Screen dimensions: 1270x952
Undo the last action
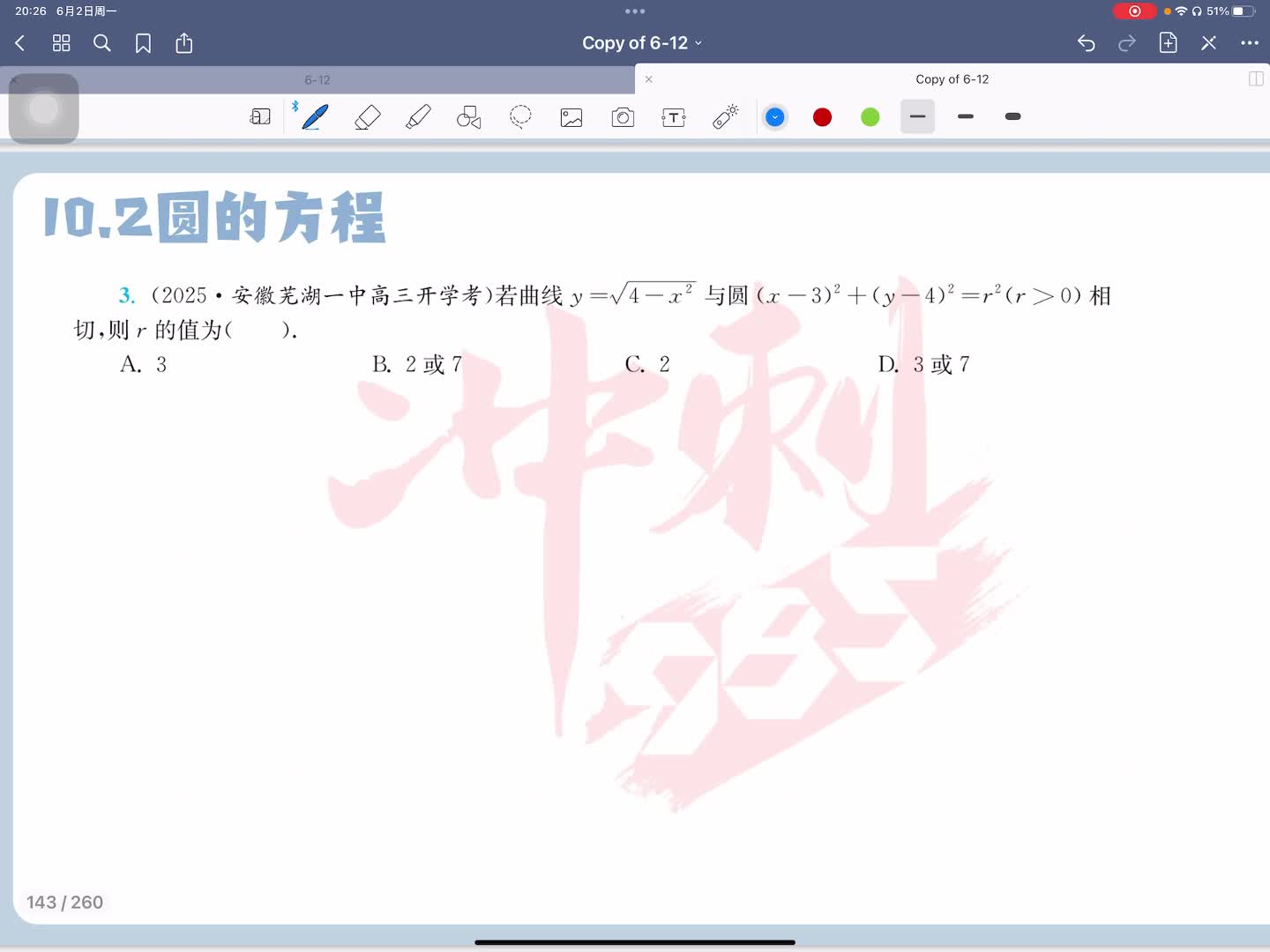pos(1087,43)
